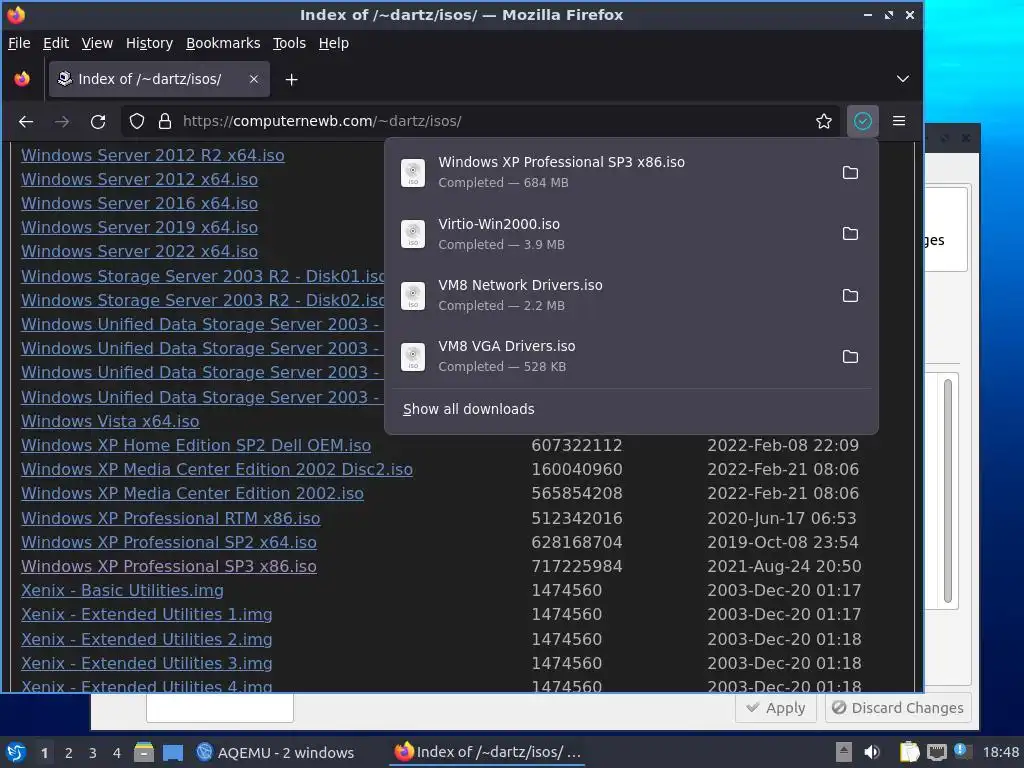Click the VM8 Network Drivers.iso file icon
Screen dimensions: 1024x768
coord(413,296)
